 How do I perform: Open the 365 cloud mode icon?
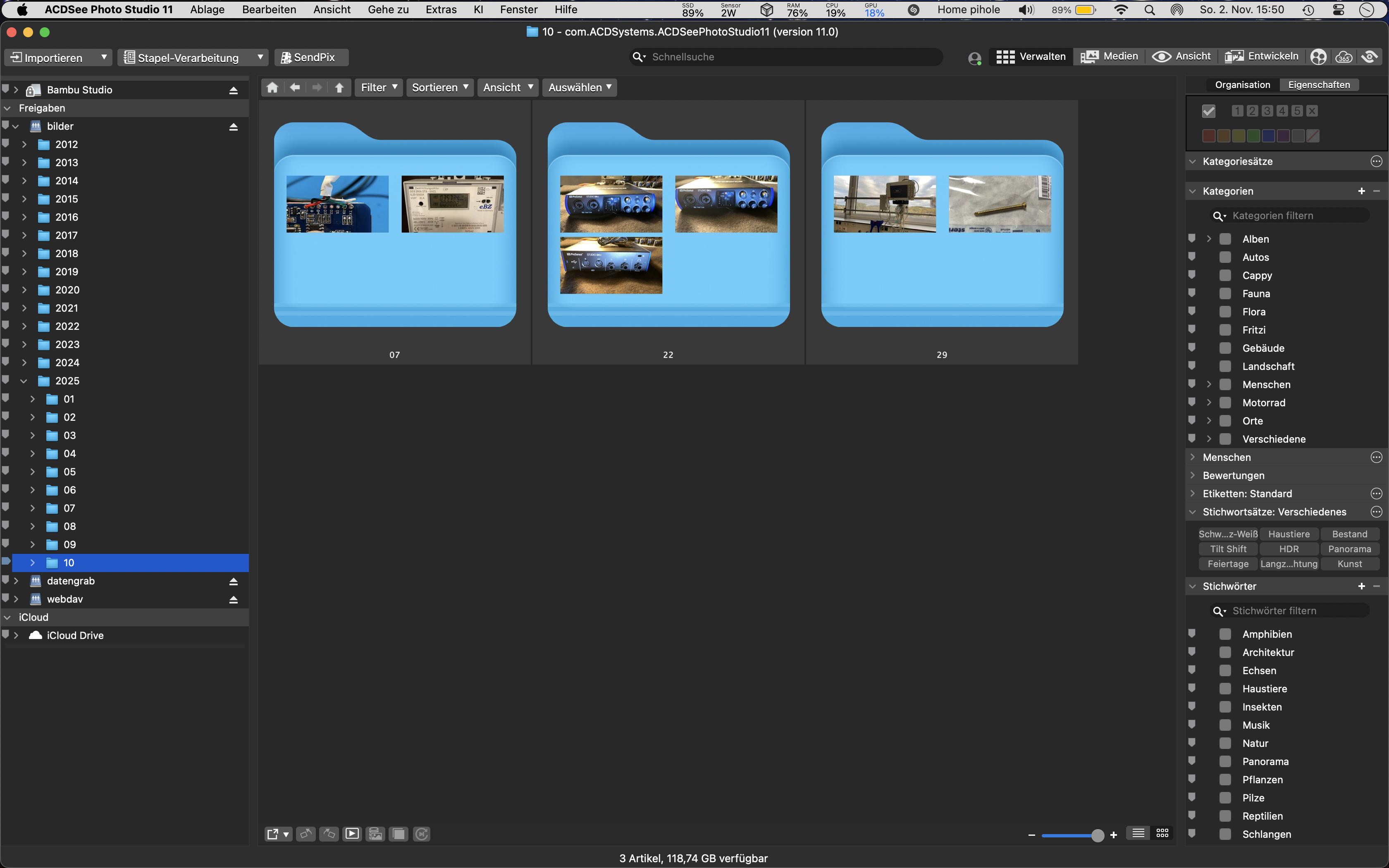pos(1344,57)
